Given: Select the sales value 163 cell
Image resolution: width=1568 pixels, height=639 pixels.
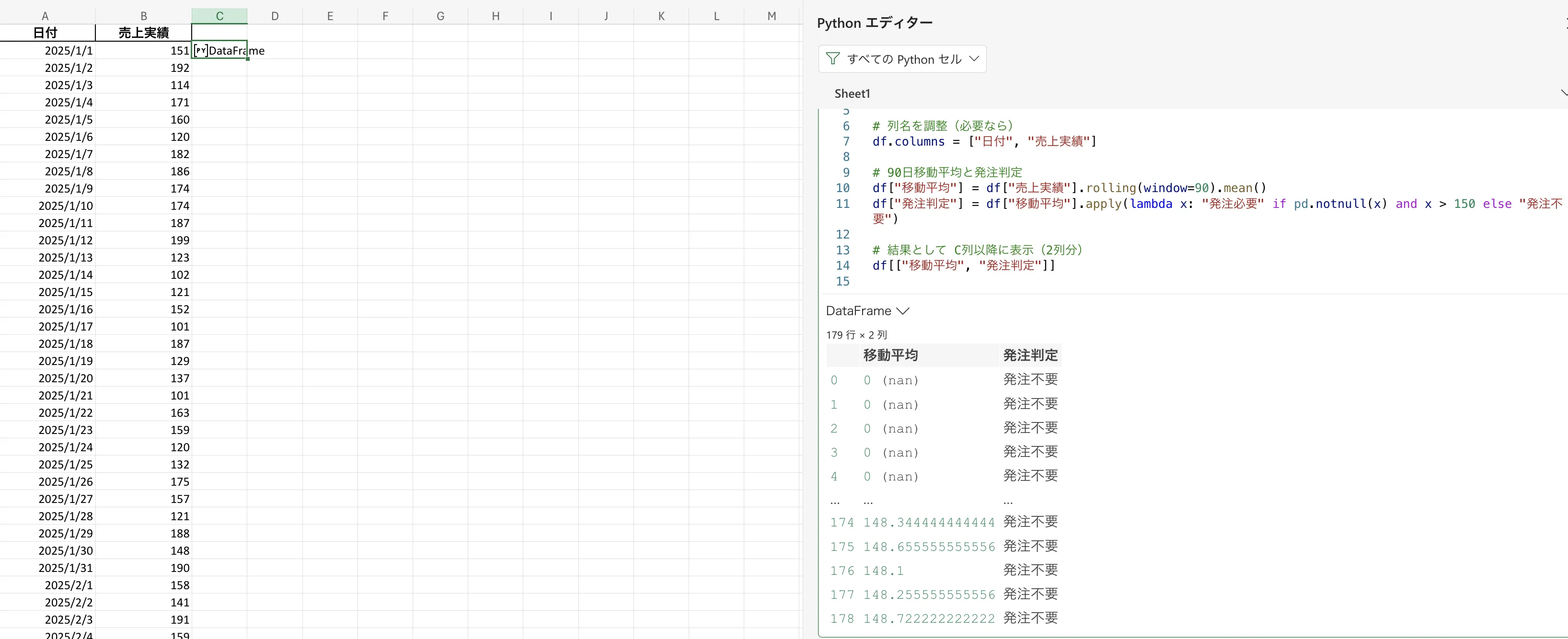Looking at the screenshot, I should pyautogui.click(x=144, y=412).
